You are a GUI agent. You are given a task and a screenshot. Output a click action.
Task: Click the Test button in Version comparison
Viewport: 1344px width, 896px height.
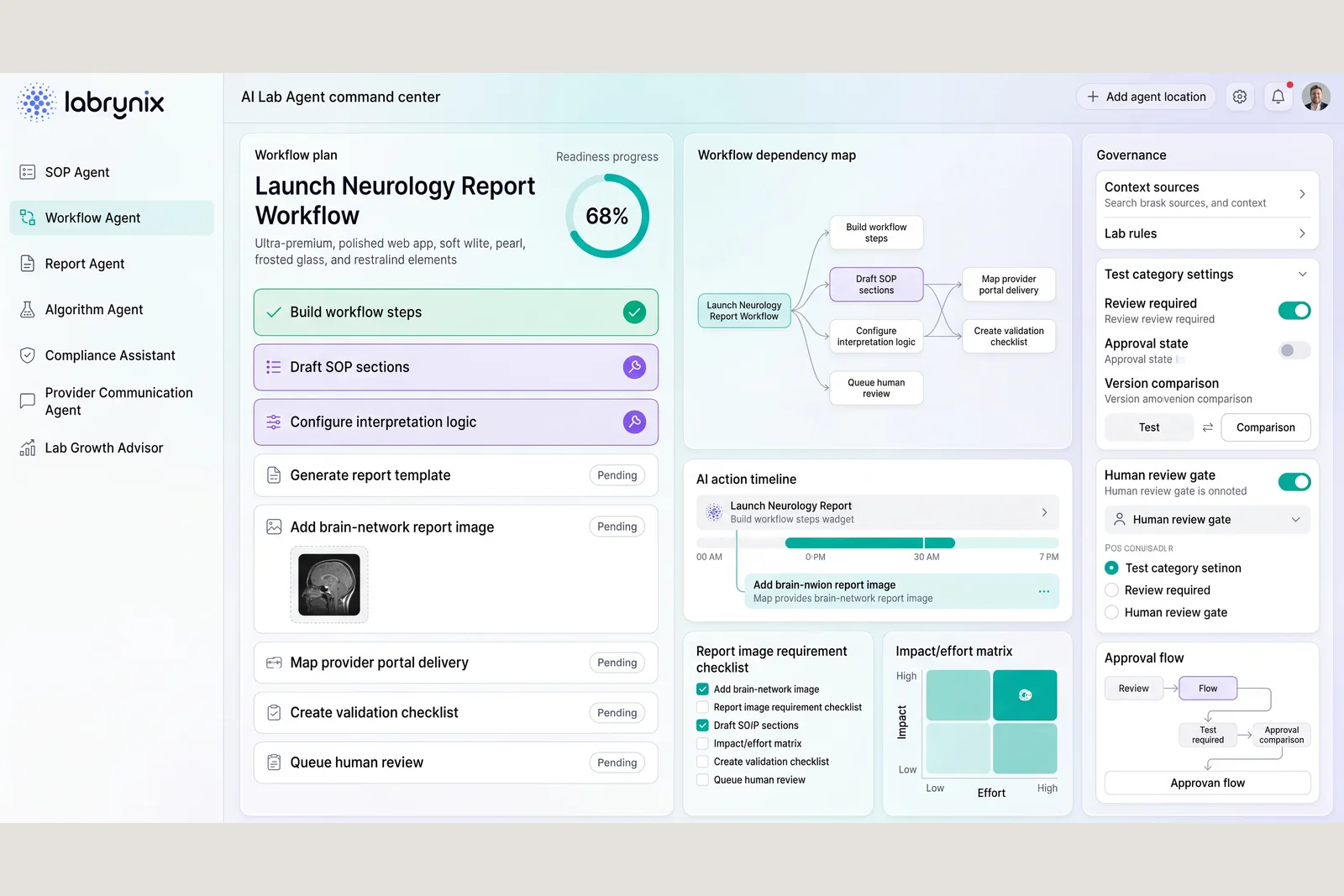click(1149, 427)
